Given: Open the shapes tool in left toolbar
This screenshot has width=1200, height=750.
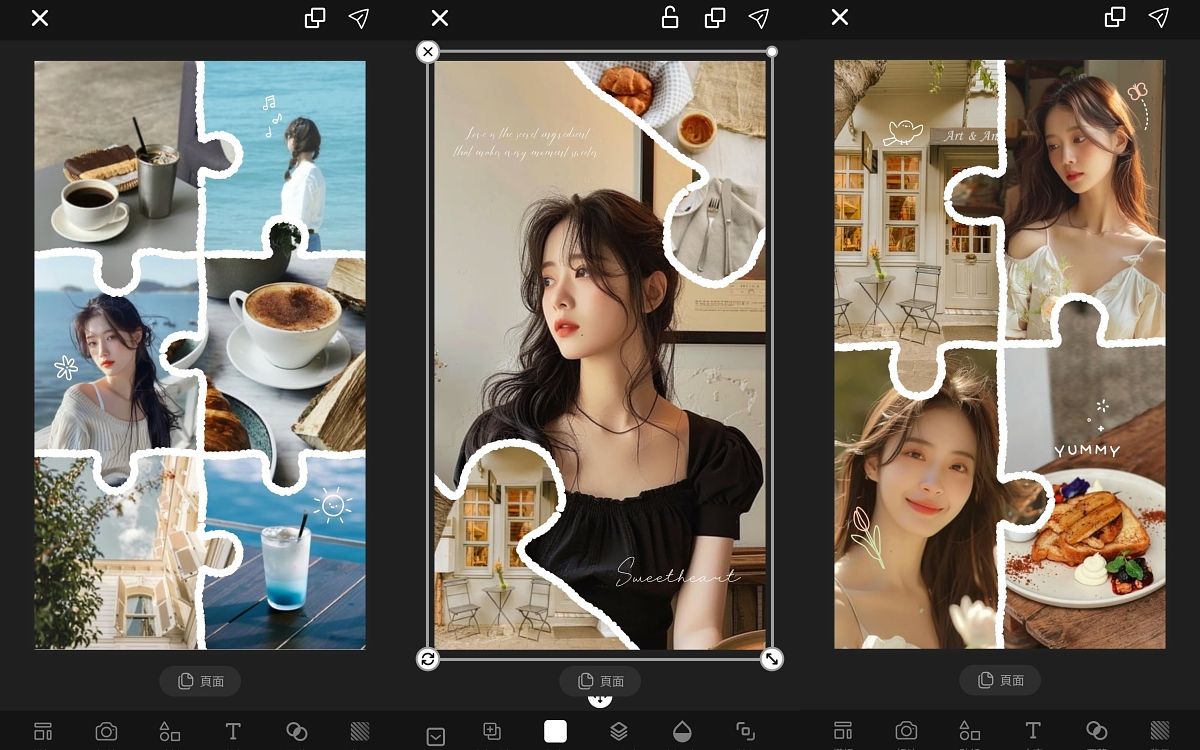Looking at the screenshot, I should point(169,732).
